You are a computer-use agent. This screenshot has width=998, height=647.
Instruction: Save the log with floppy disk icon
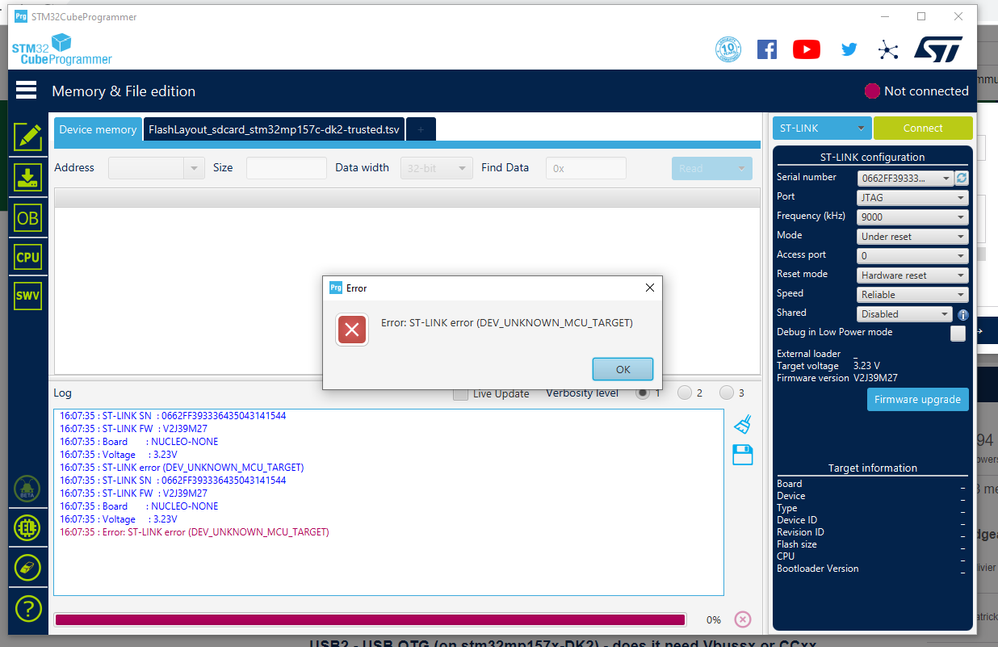[x=743, y=455]
